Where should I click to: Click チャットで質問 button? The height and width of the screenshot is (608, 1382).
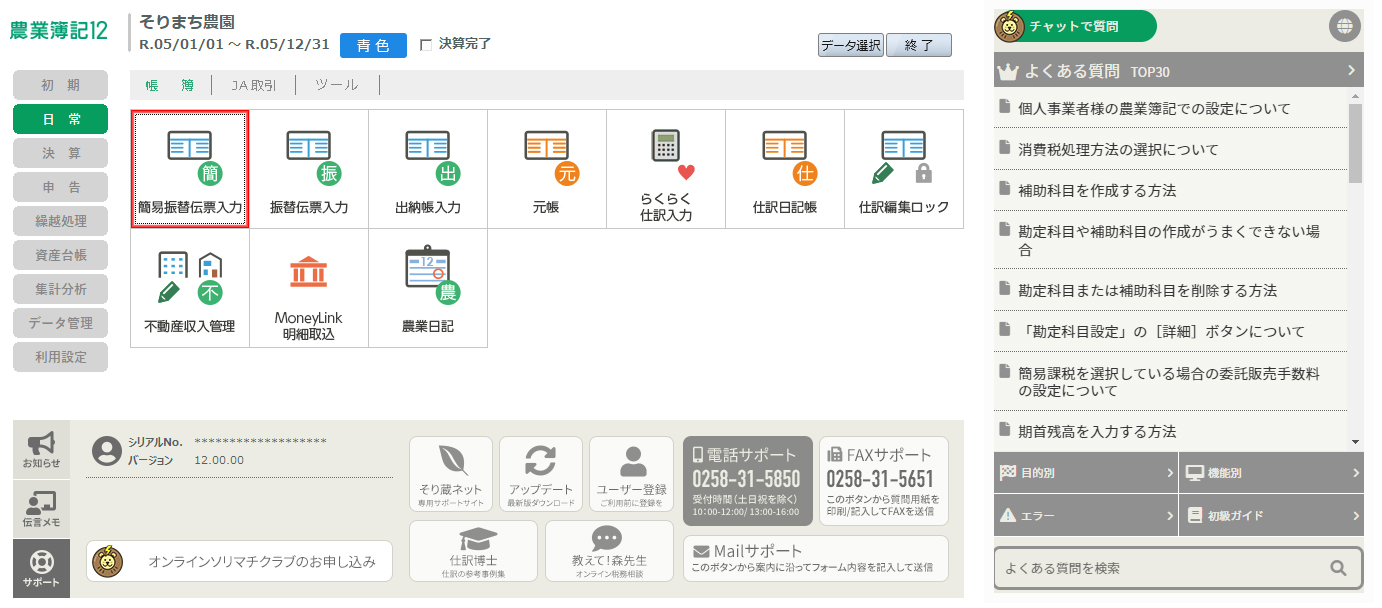pos(1075,26)
